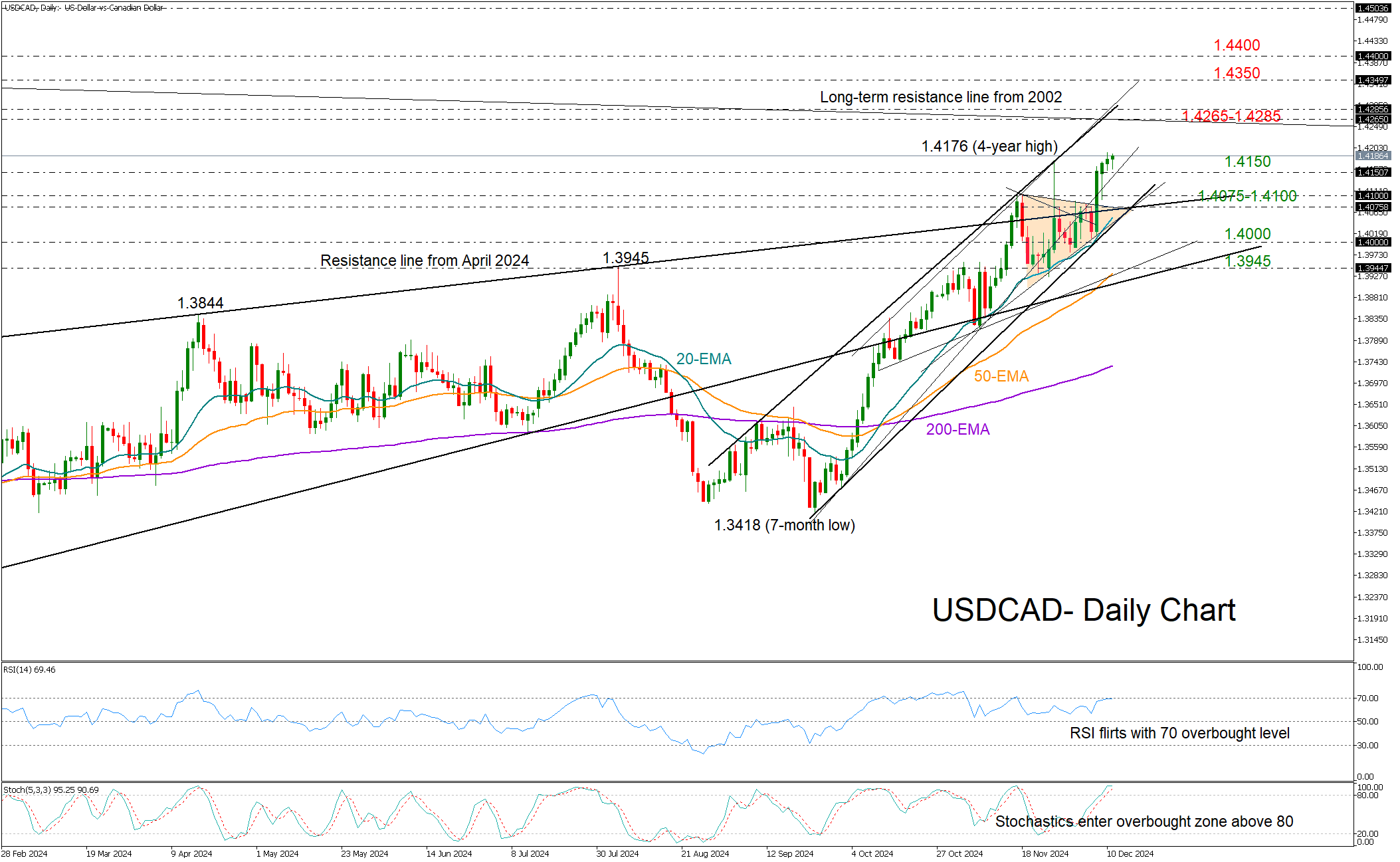Select the 30 Jul 2024 date marker

(617, 853)
